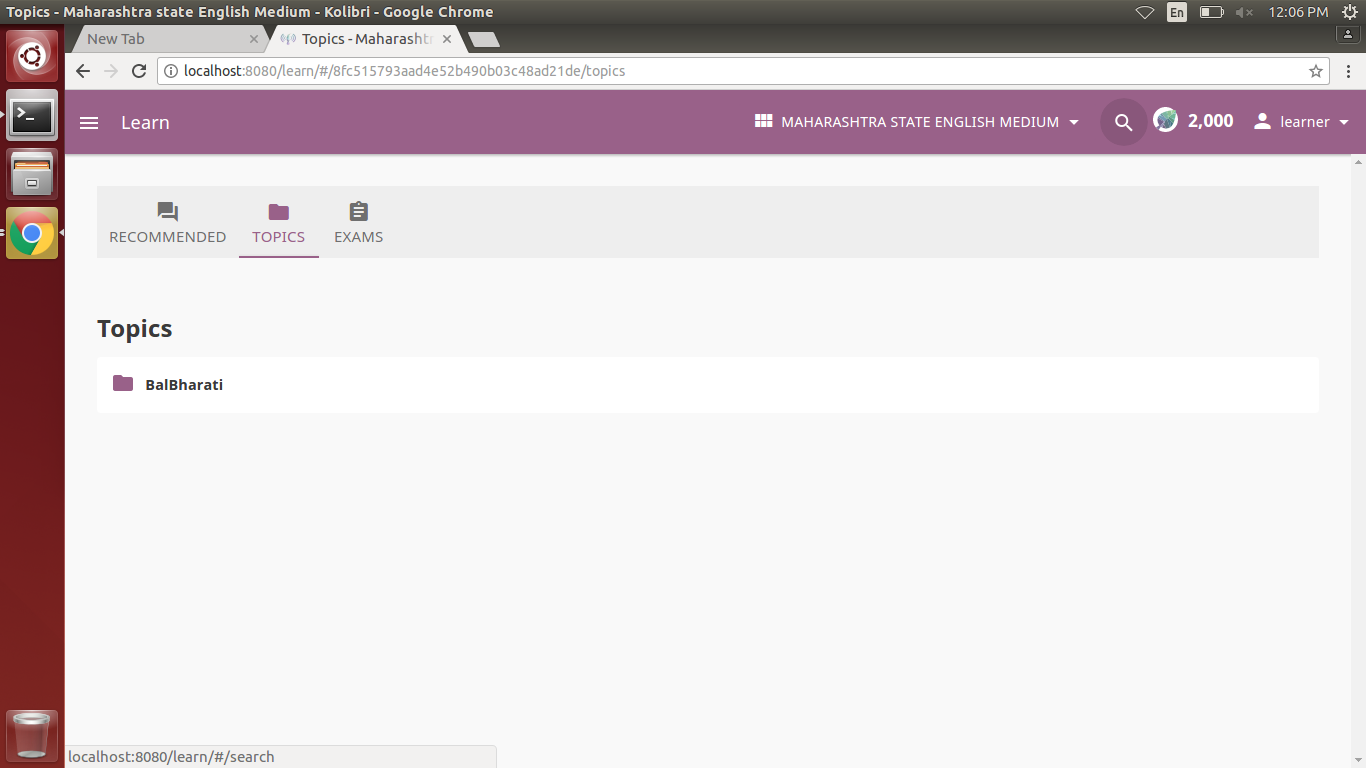Screen dimensions: 1366x768
Task: Open the Kolibri search icon
Action: pos(1123,121)
